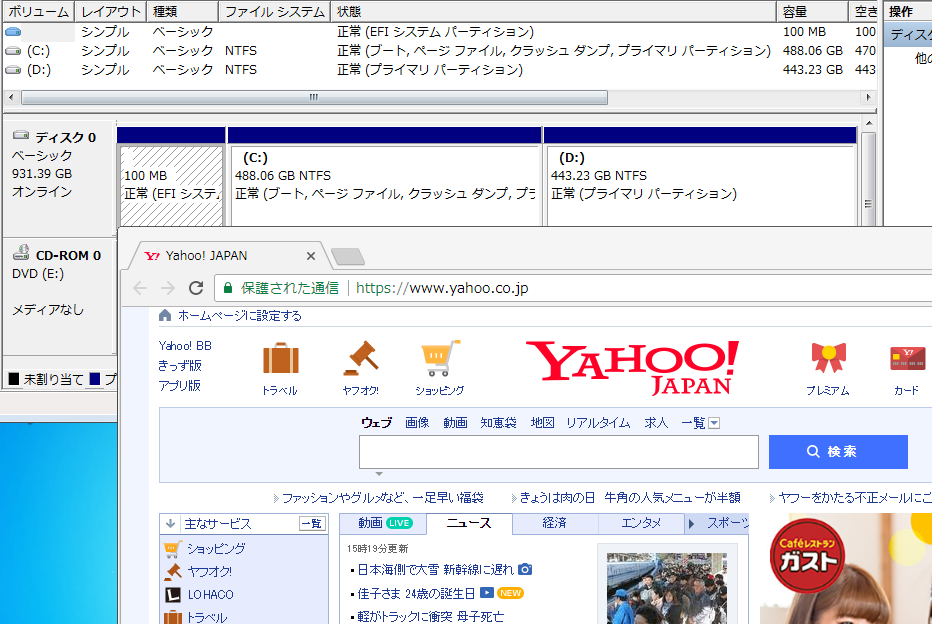Screen dimensions: 932x624
Task: Select the 知恵袋 search category
Action: coord(498,423)
